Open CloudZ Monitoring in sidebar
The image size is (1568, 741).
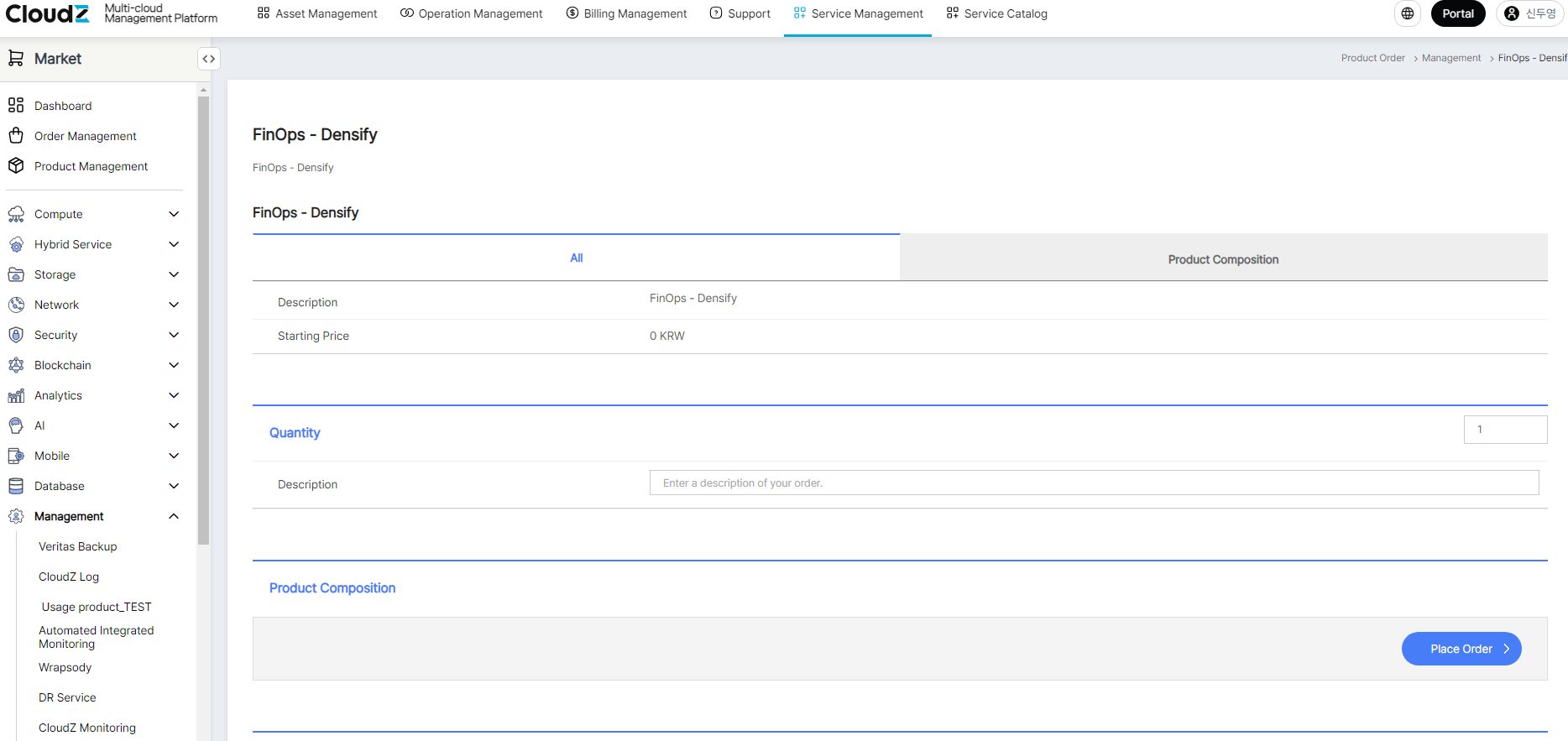tap(87, 728)
